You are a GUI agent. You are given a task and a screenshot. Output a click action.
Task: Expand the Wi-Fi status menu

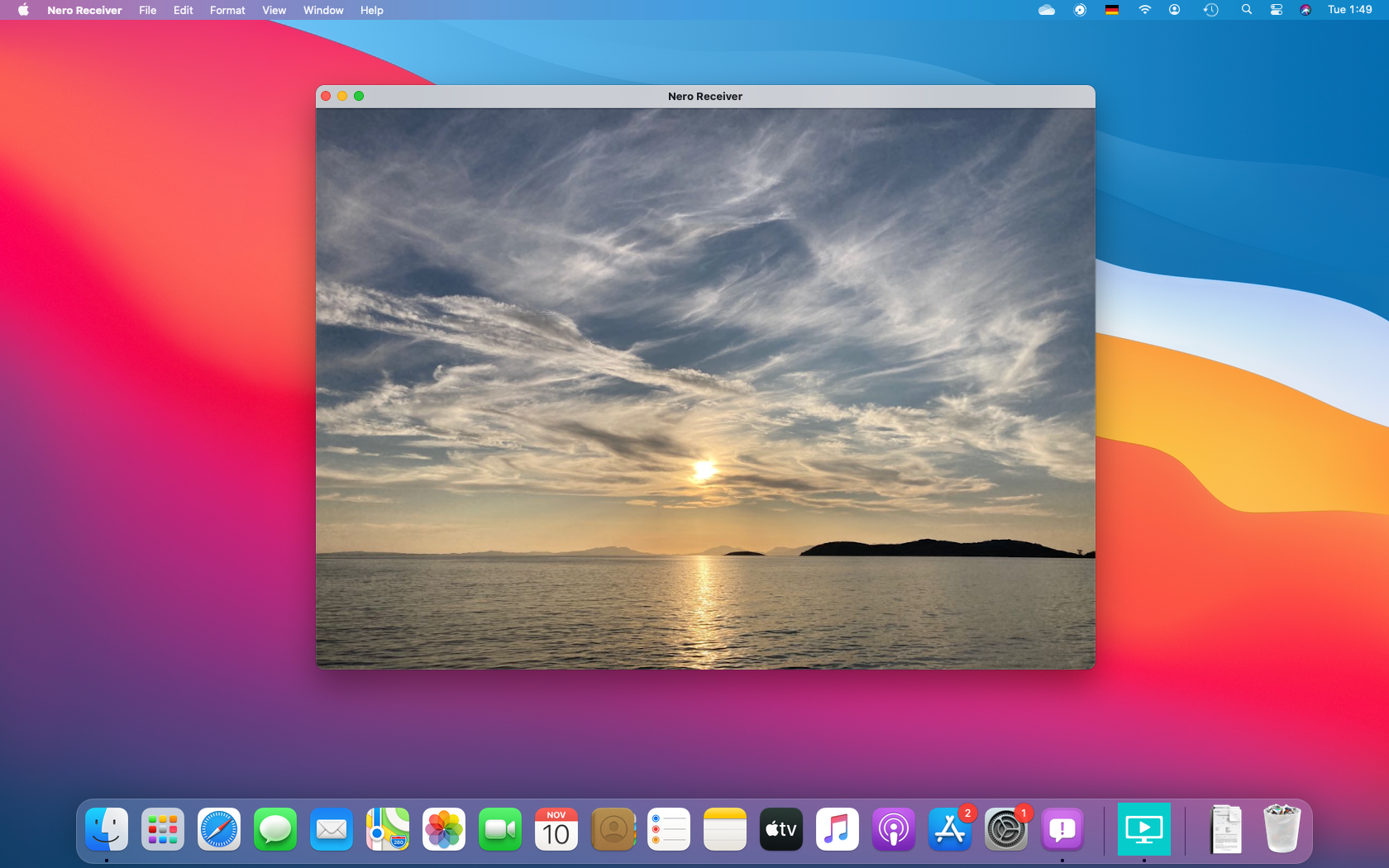(x=1144, y=10)
